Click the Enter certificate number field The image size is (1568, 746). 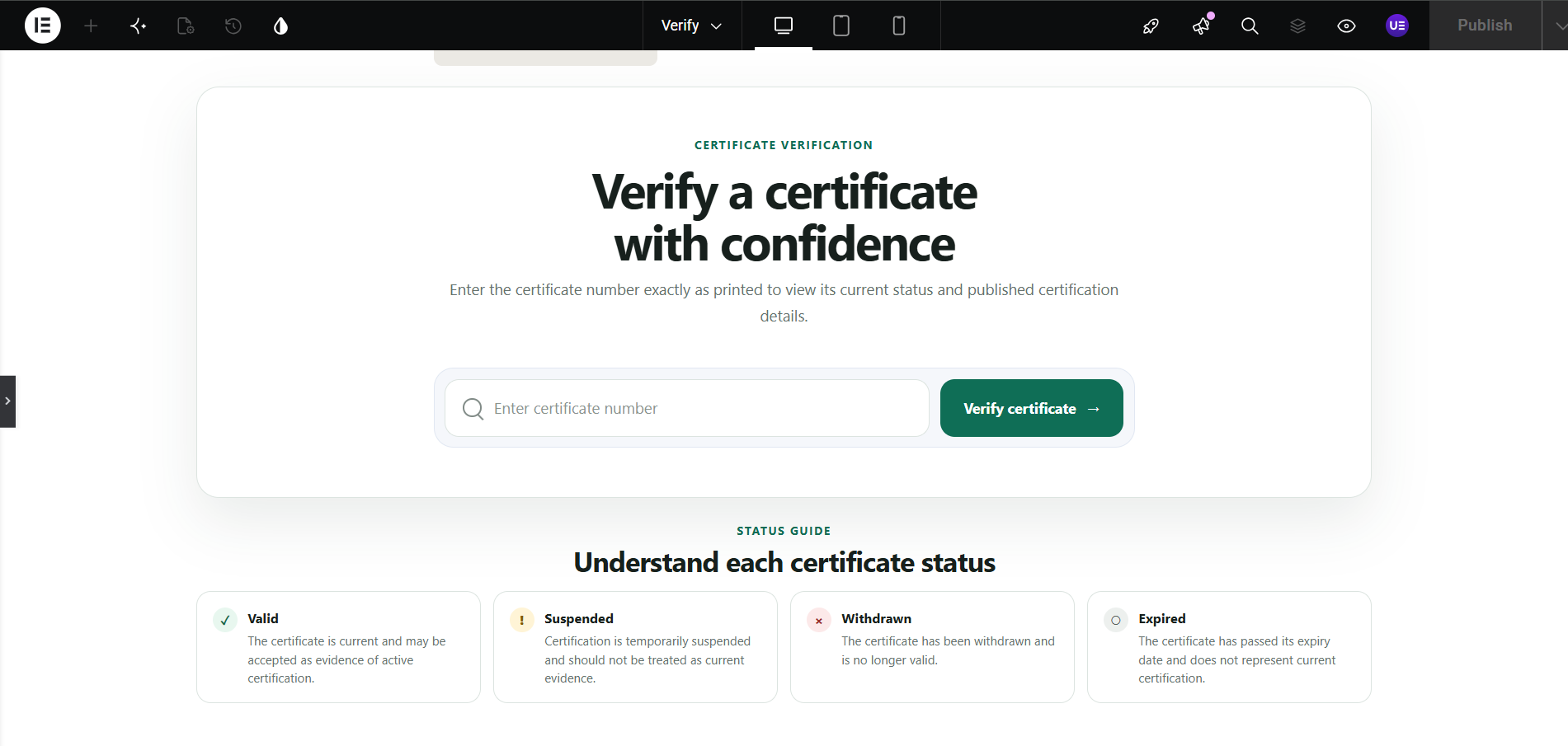pos(687,408)
